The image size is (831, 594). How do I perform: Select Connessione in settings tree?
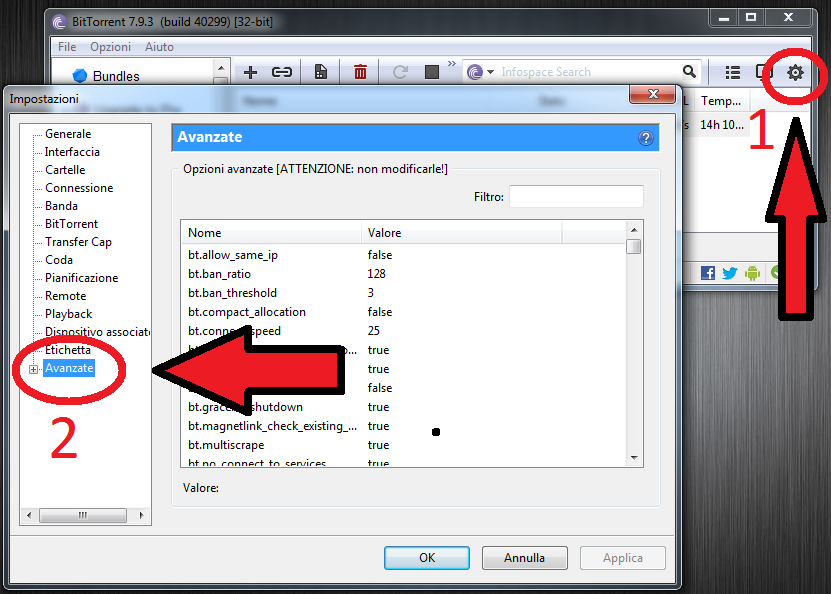[79, 188]
